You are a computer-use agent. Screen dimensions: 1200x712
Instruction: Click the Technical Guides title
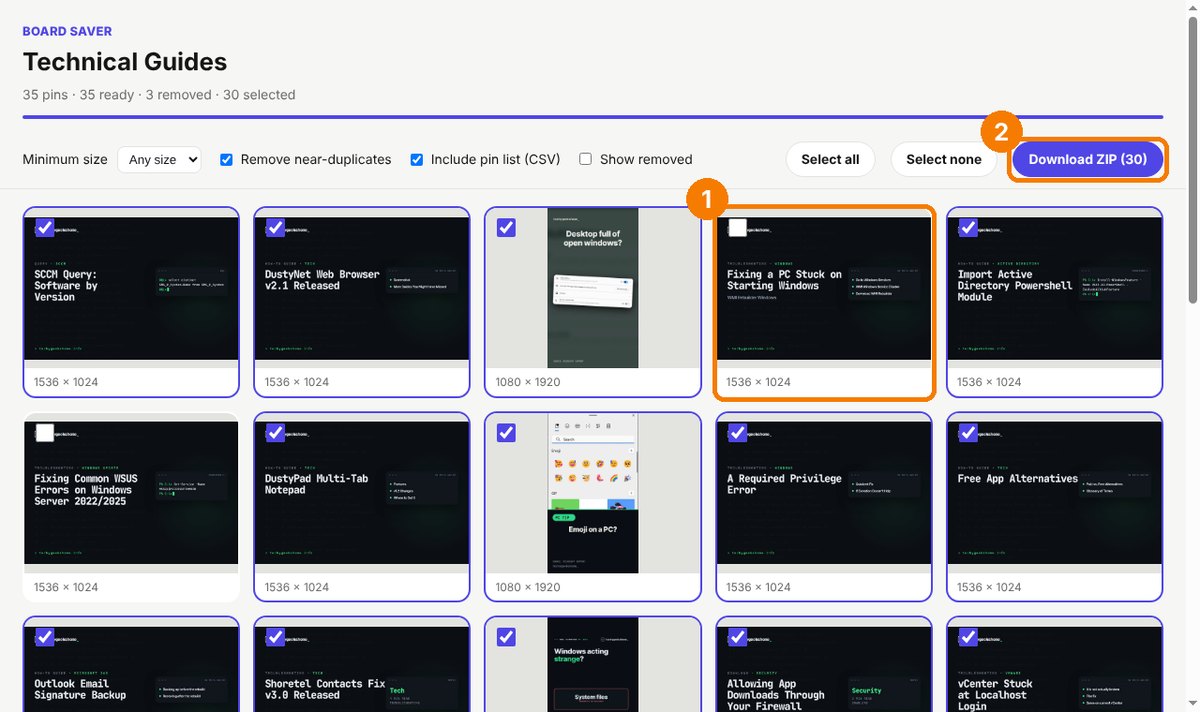pos(125,62)
